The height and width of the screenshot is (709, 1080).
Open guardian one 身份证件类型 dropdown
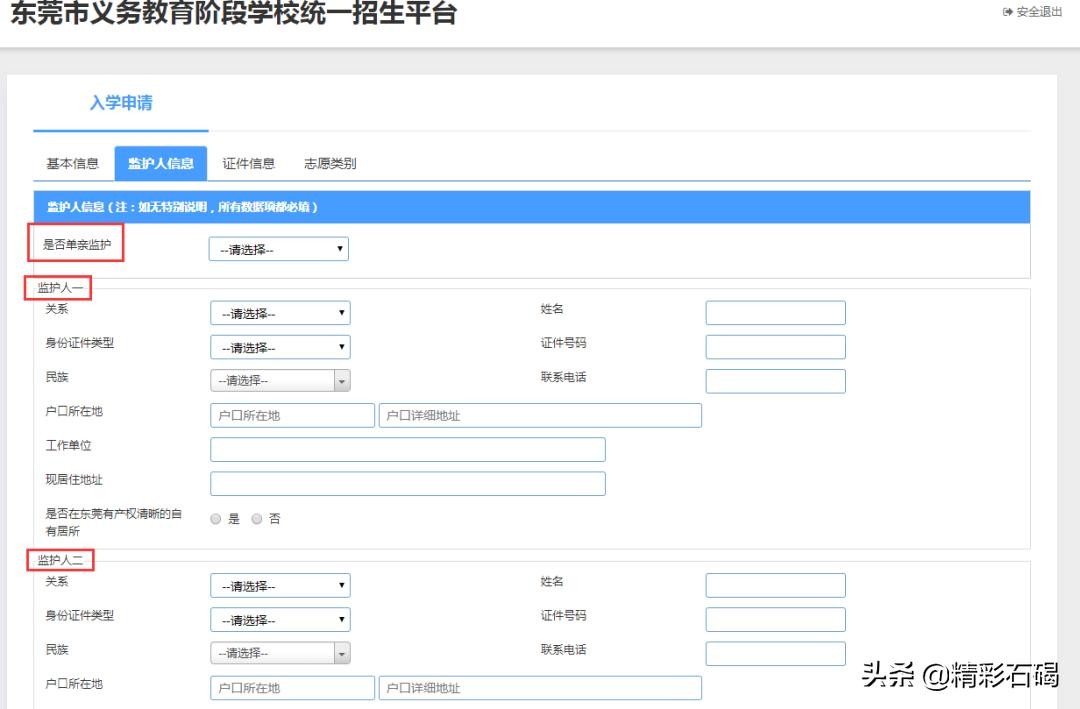280,347
